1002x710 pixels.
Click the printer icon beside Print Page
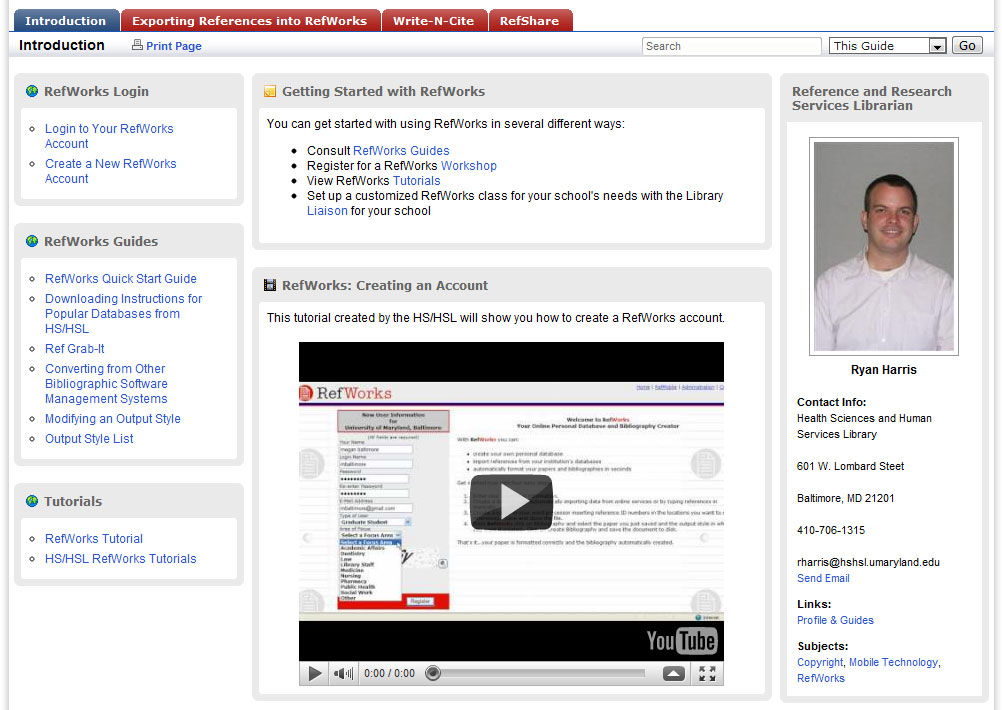coord(138,46)
